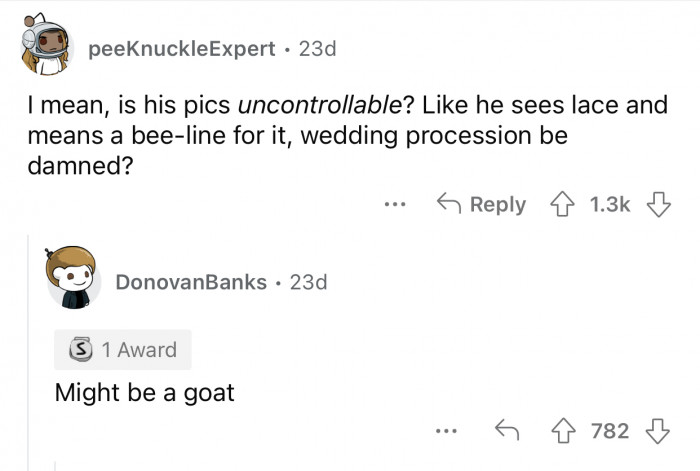The height and width of the screenshot is (471, 700).
Task: Click the 23d timestamp next to peeKnuckleExpert
Action: tap(317, 50)
